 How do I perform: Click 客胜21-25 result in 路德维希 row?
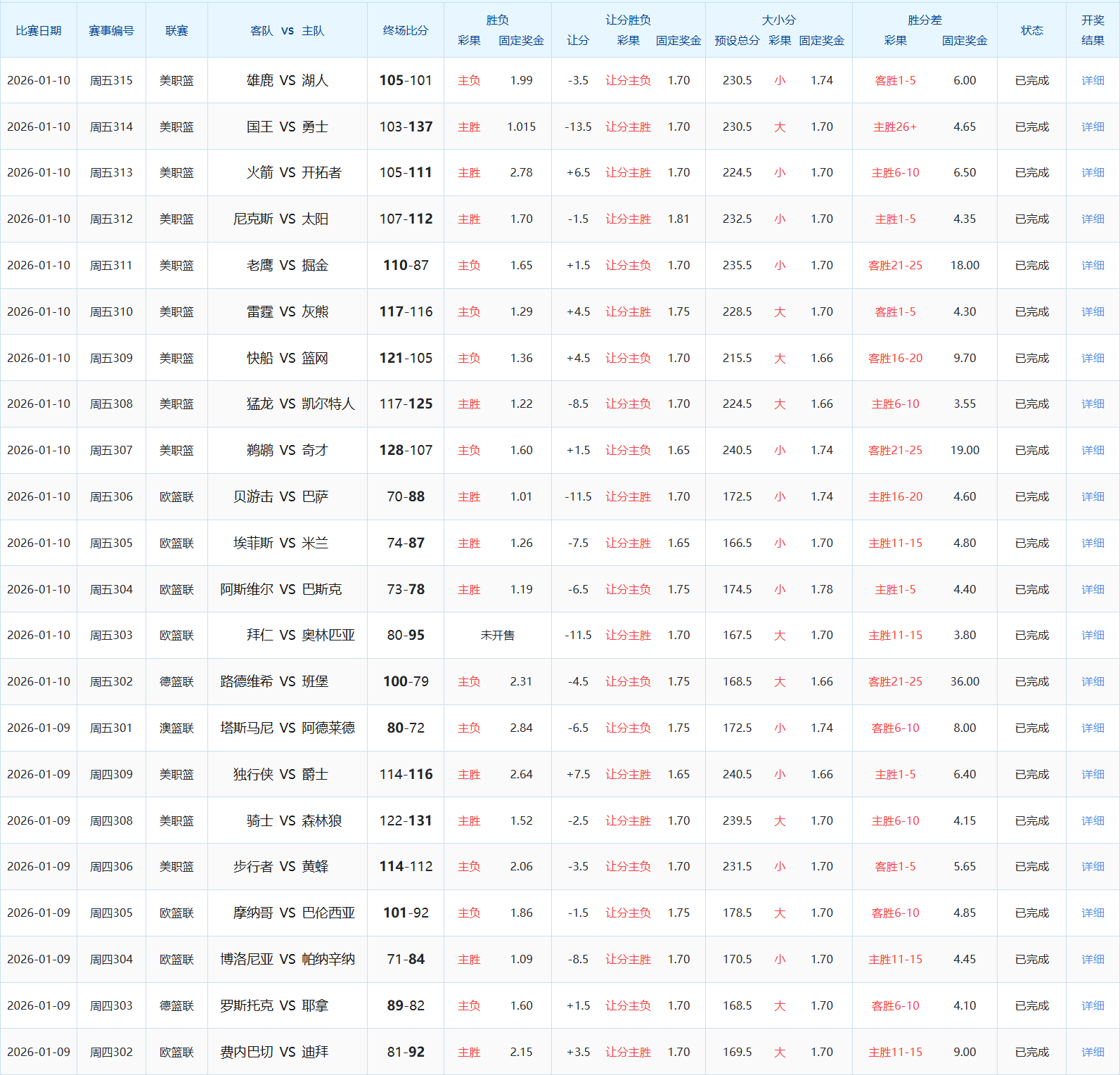click(x=895, y=681)
